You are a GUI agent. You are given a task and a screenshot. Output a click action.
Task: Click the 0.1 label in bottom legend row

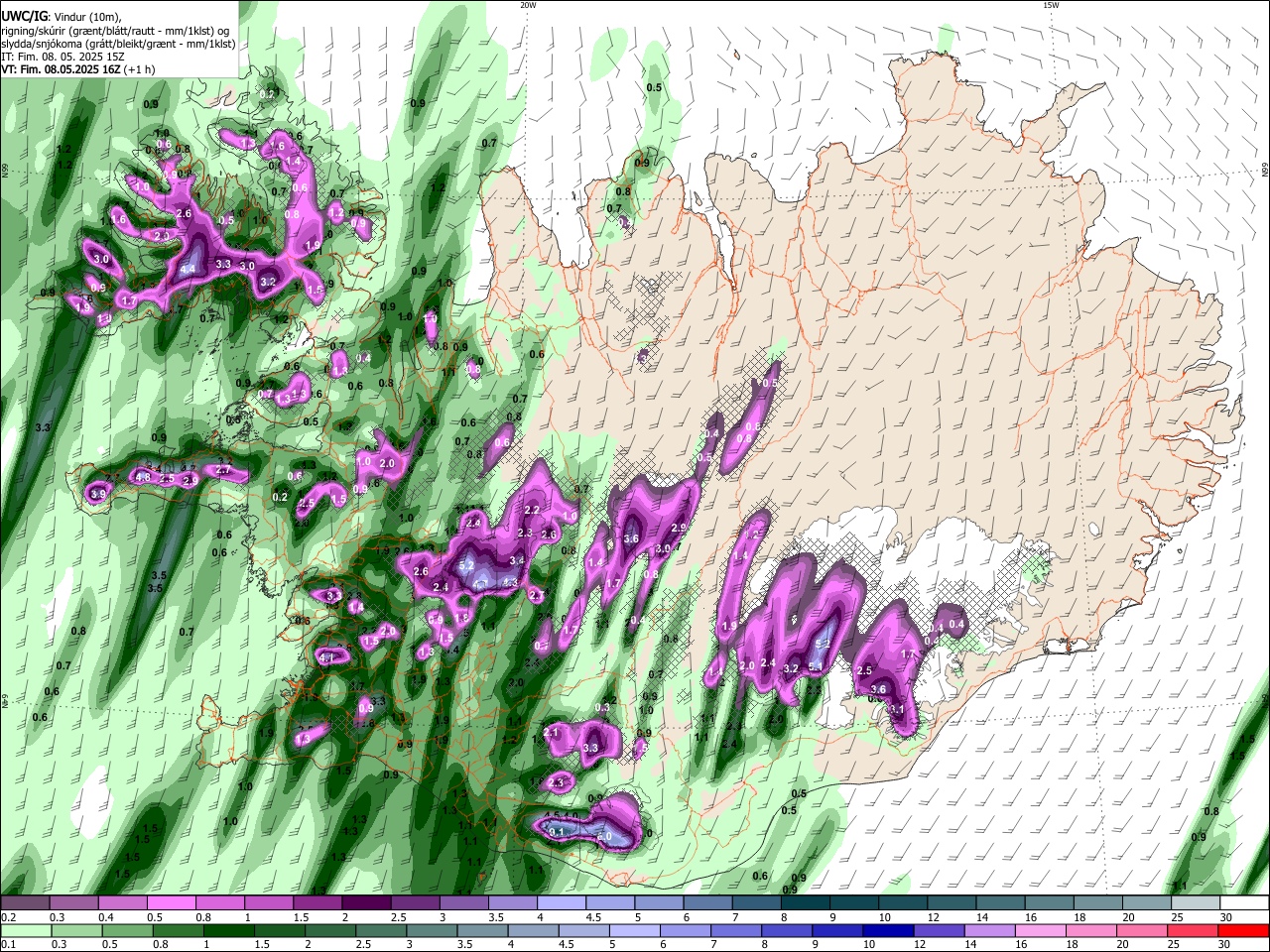point(8,944)
